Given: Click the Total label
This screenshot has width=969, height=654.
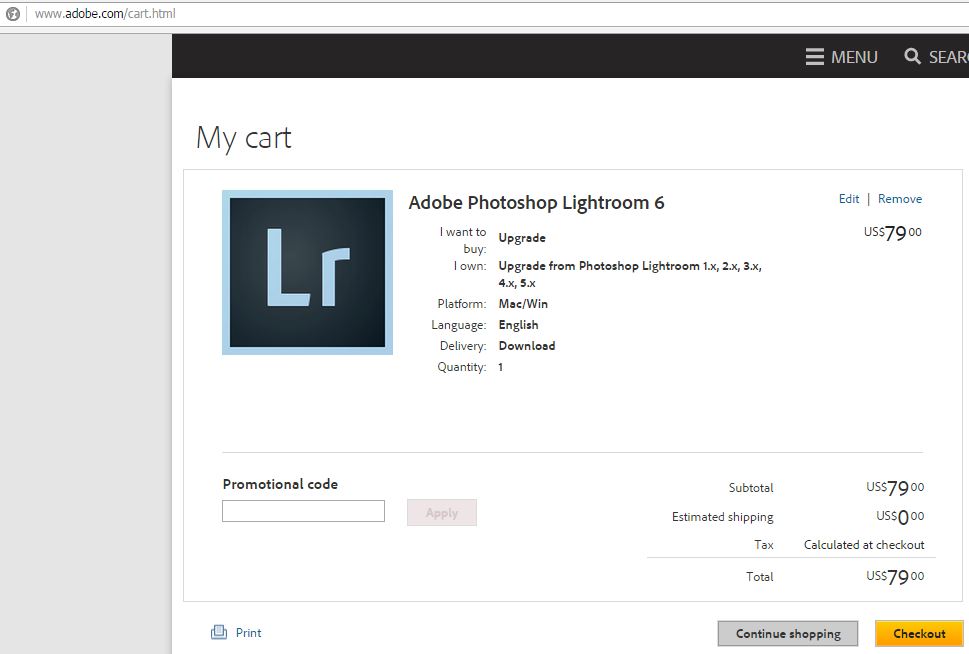Looking at the screenshot, I should point(760,577).
